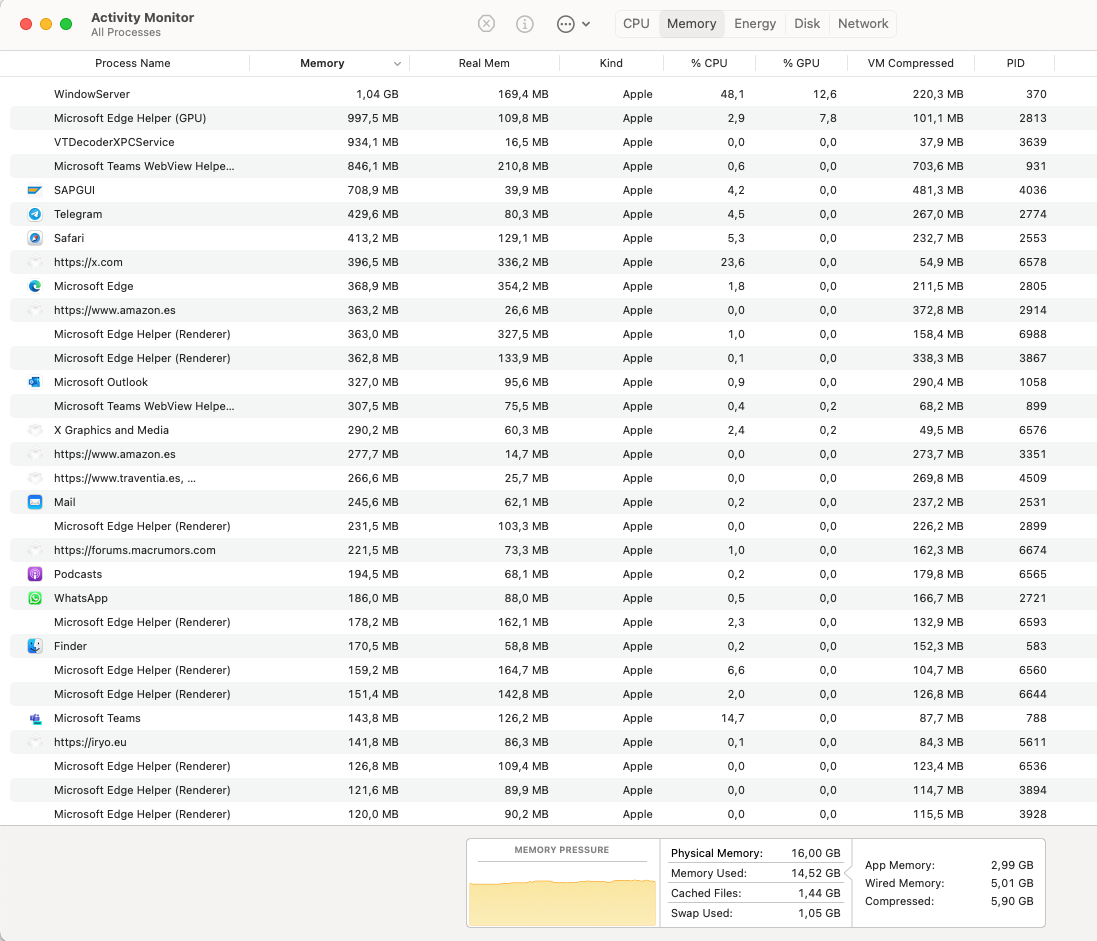Image resolution: width=1097 pixels, height=941 pixels.
Task: Click the Microsoft Outlook app icon
Action: point(35,382)
